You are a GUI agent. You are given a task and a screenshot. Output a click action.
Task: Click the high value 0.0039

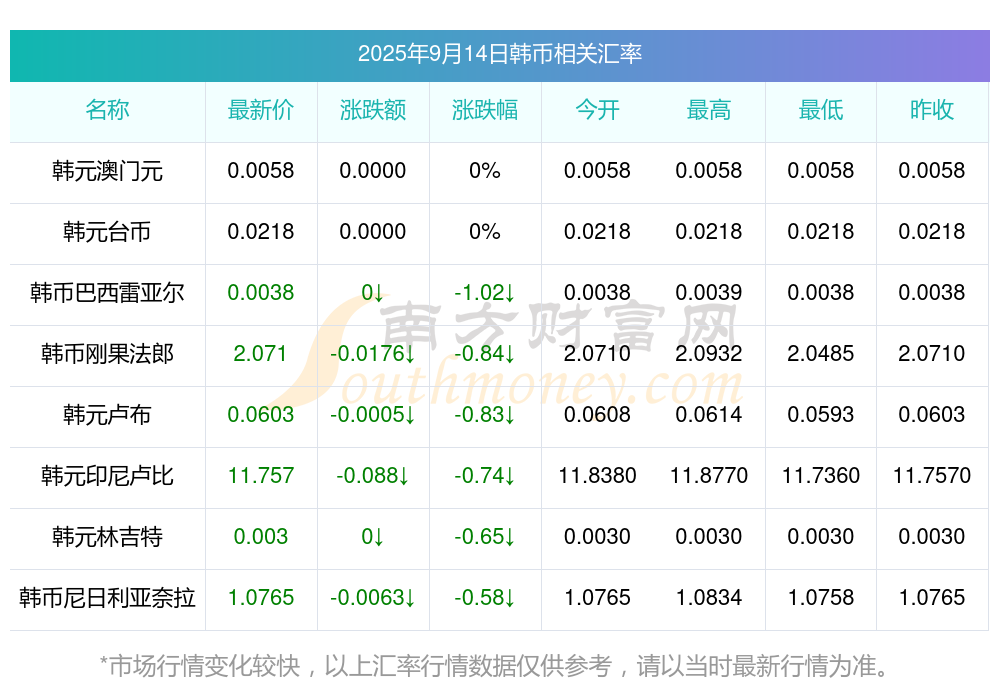(709, 293)
